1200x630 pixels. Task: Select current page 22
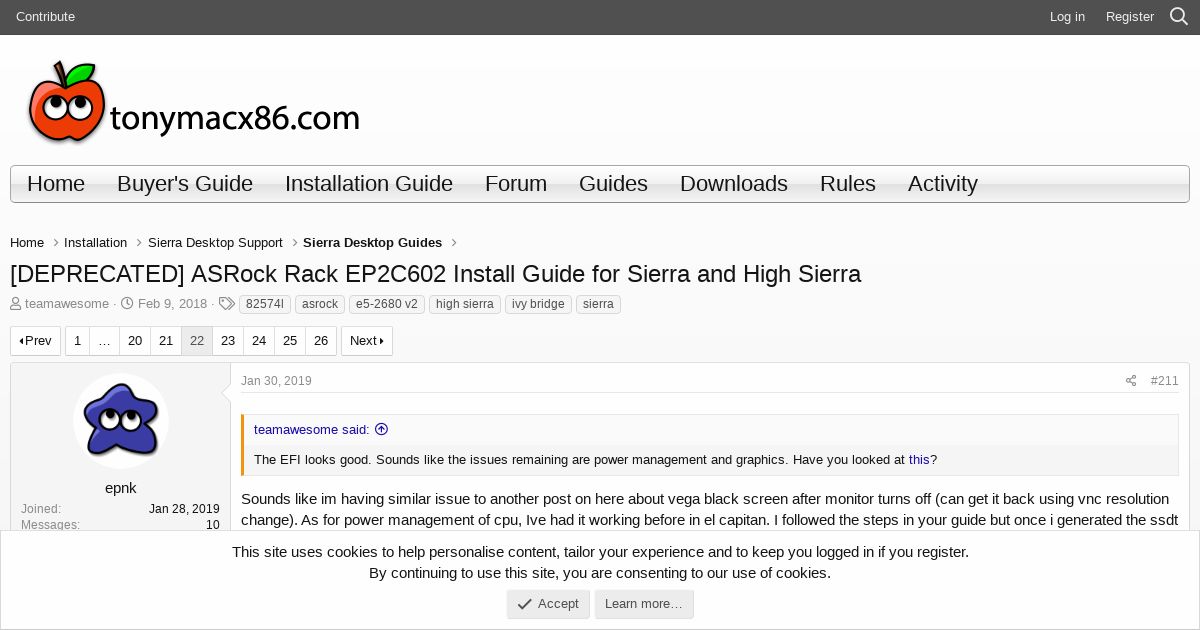(x=197, y=341)
